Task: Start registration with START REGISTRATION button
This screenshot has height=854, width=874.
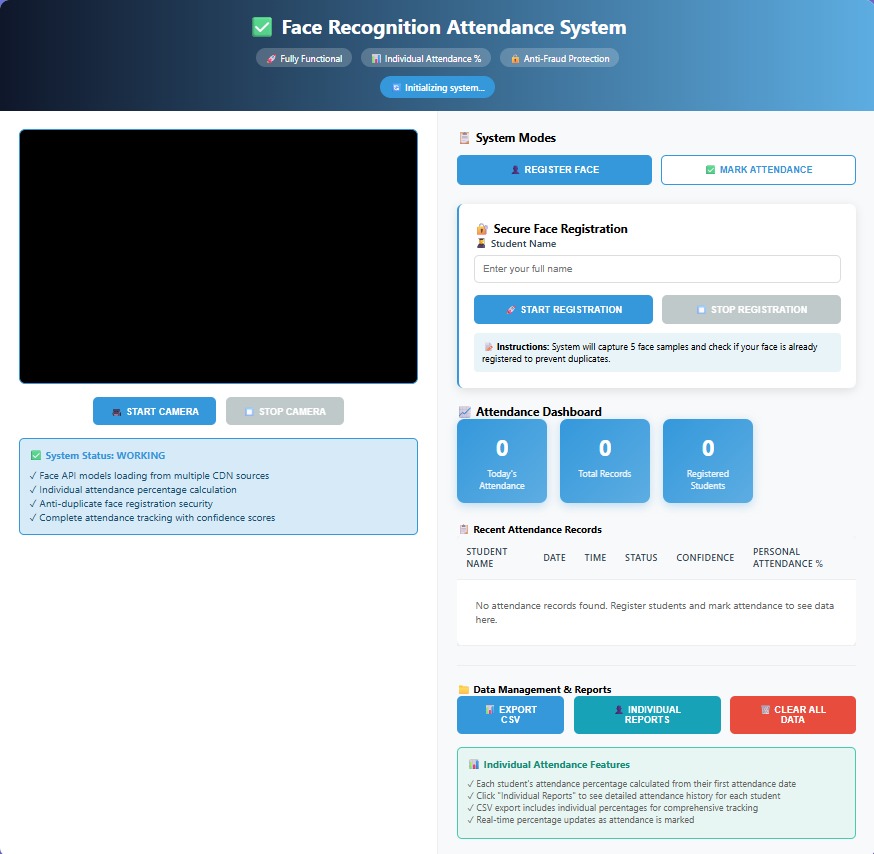Action: (x=563, y=309)
